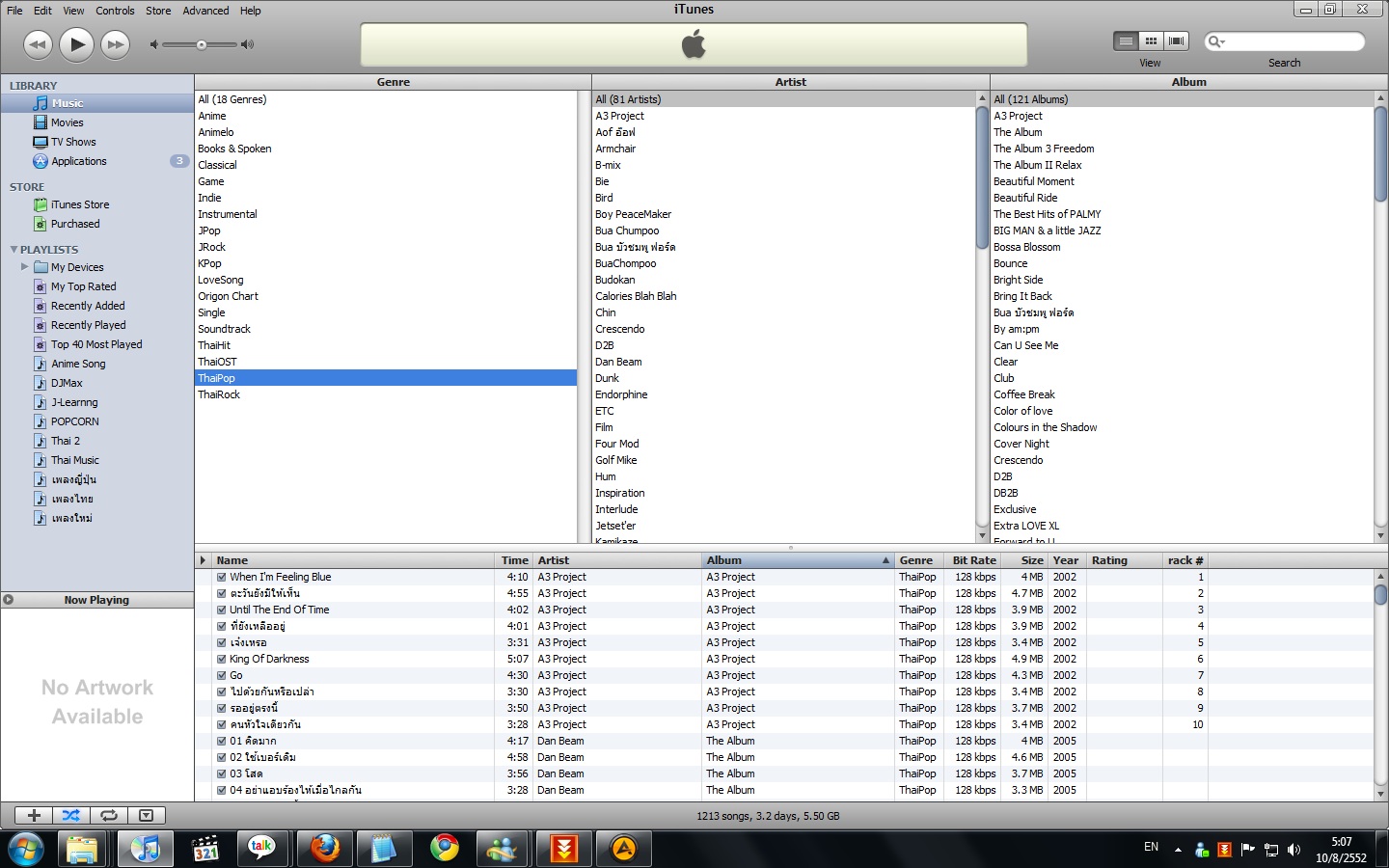
Task: Open the search options magnifier dropdown
Action: (1216, 41)
